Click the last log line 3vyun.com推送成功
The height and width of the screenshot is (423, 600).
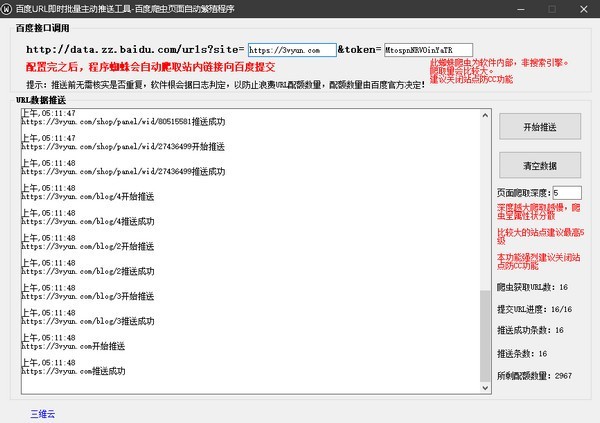(x=74, y=372)
